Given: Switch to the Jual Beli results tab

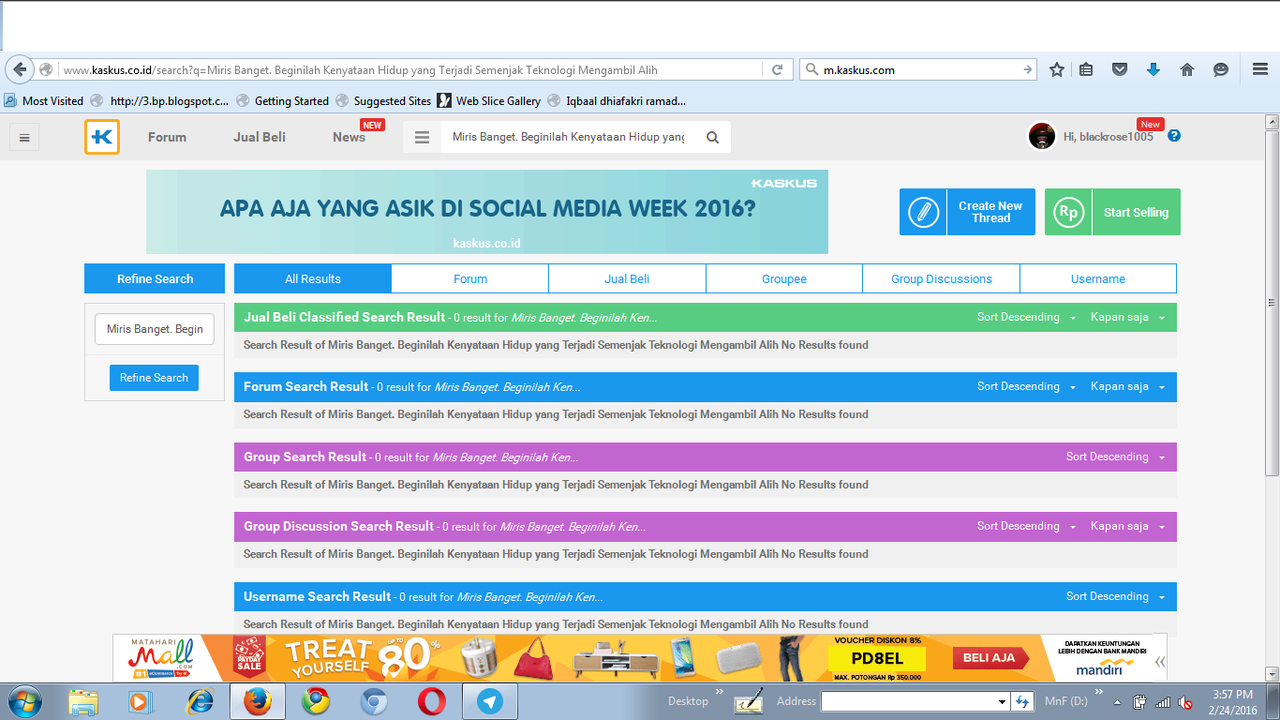Looking at the screenshot, I should click(627, 279).
